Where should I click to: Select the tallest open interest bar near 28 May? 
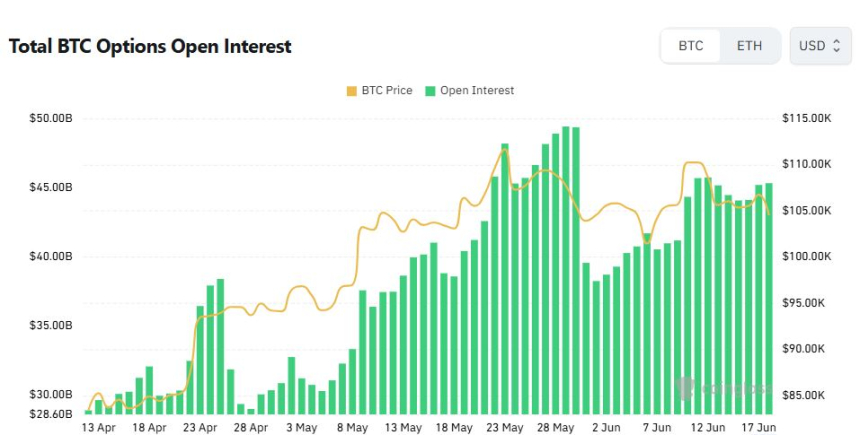565,270
